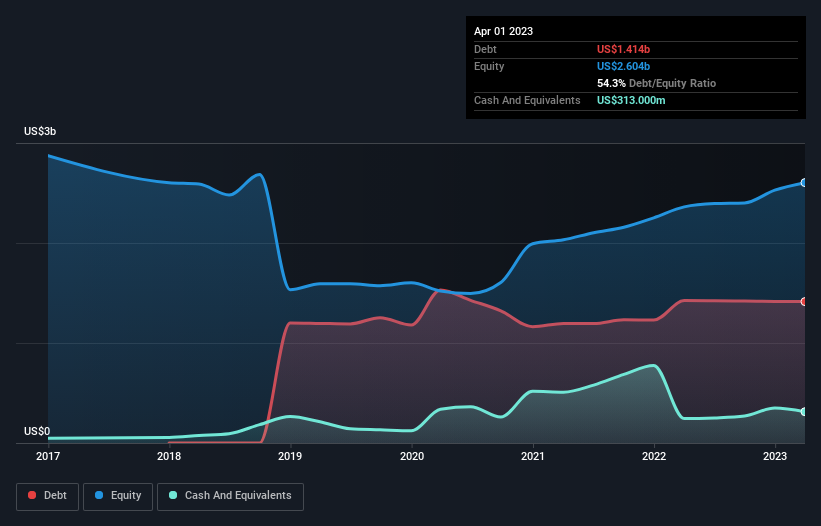
Task: Click the US$1.414b debt value
Action: (x=623, y=49)
